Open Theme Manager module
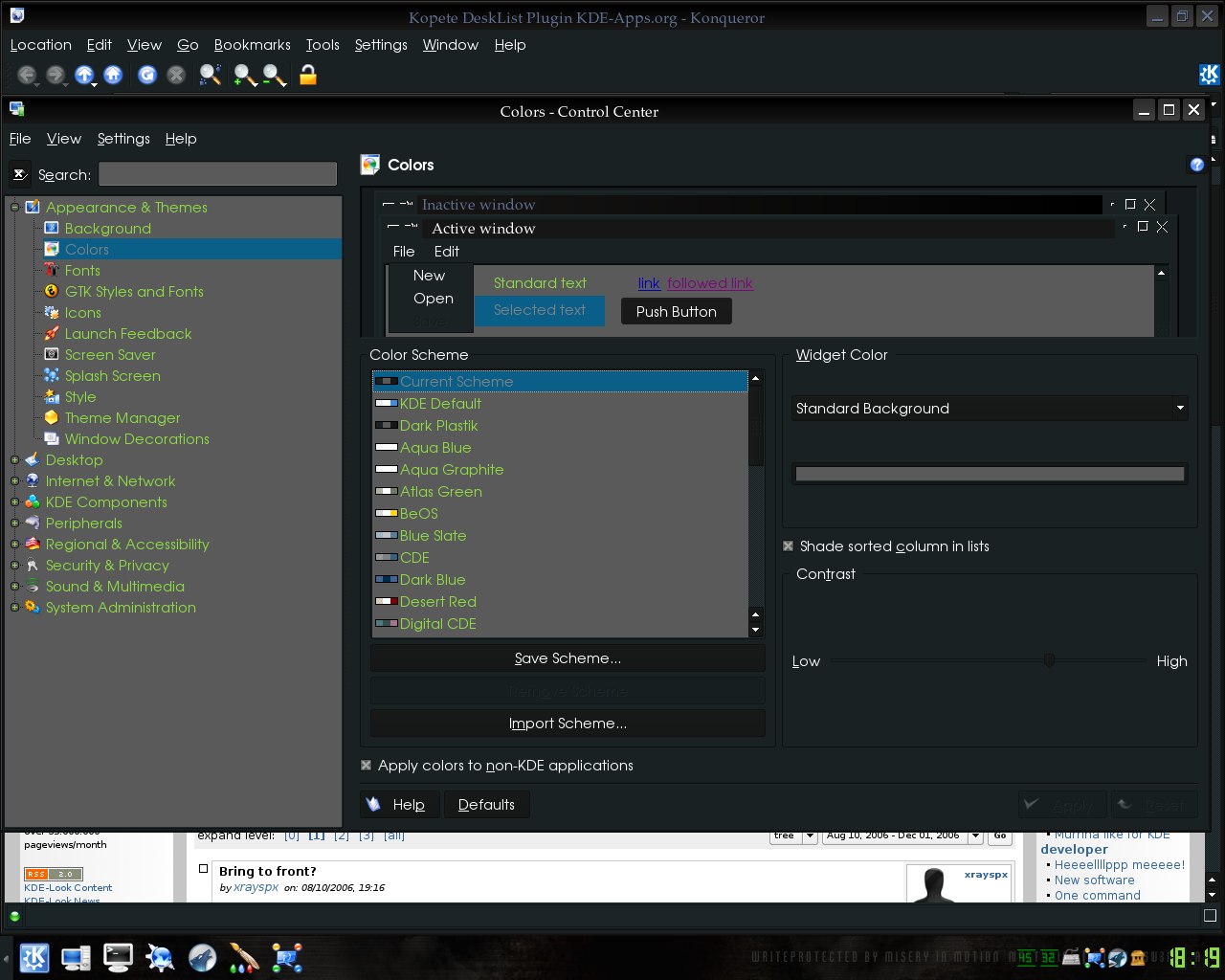The height and width of the screenshot is (980, 1225). (x=122, y=417)
